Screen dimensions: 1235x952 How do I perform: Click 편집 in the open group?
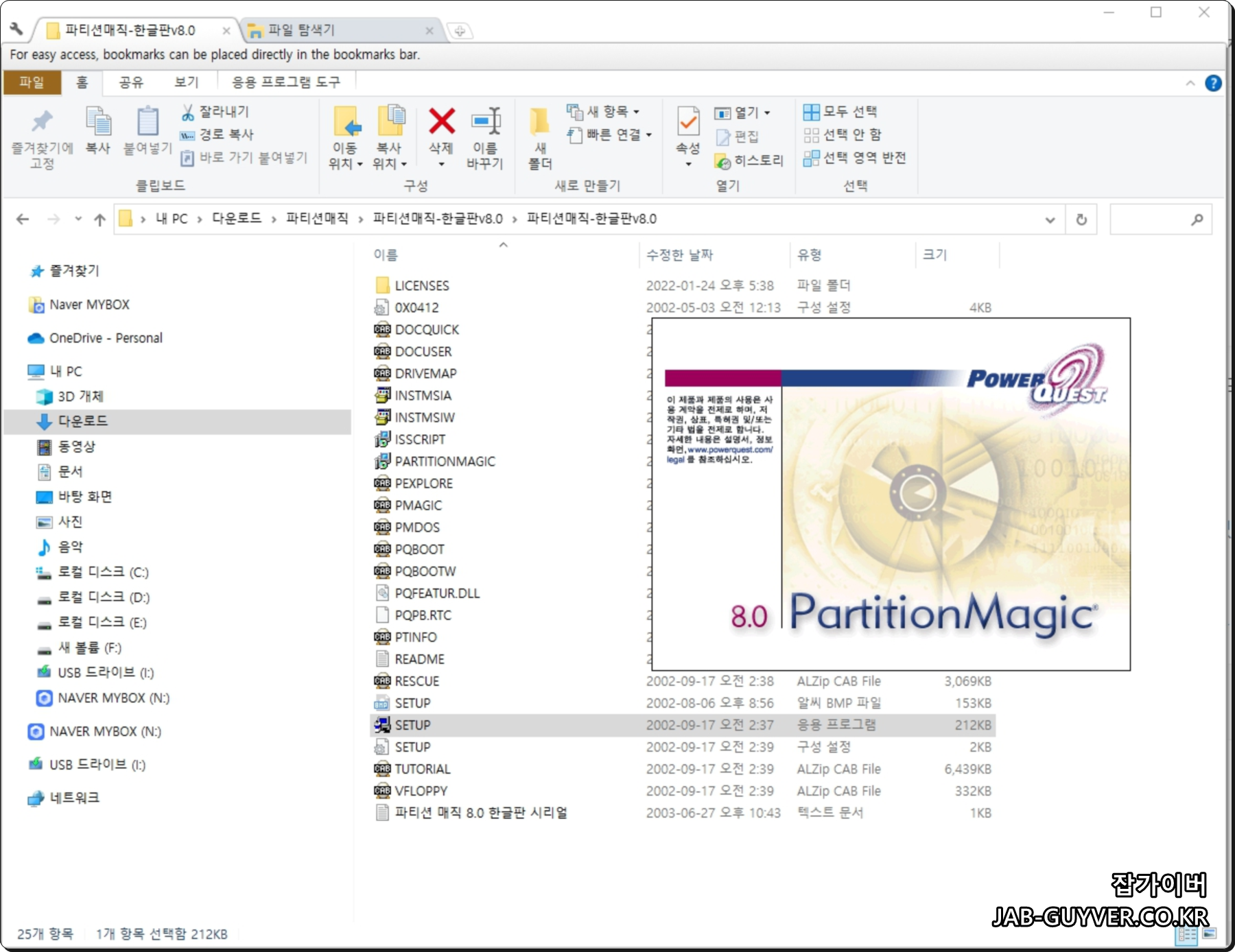738,136
